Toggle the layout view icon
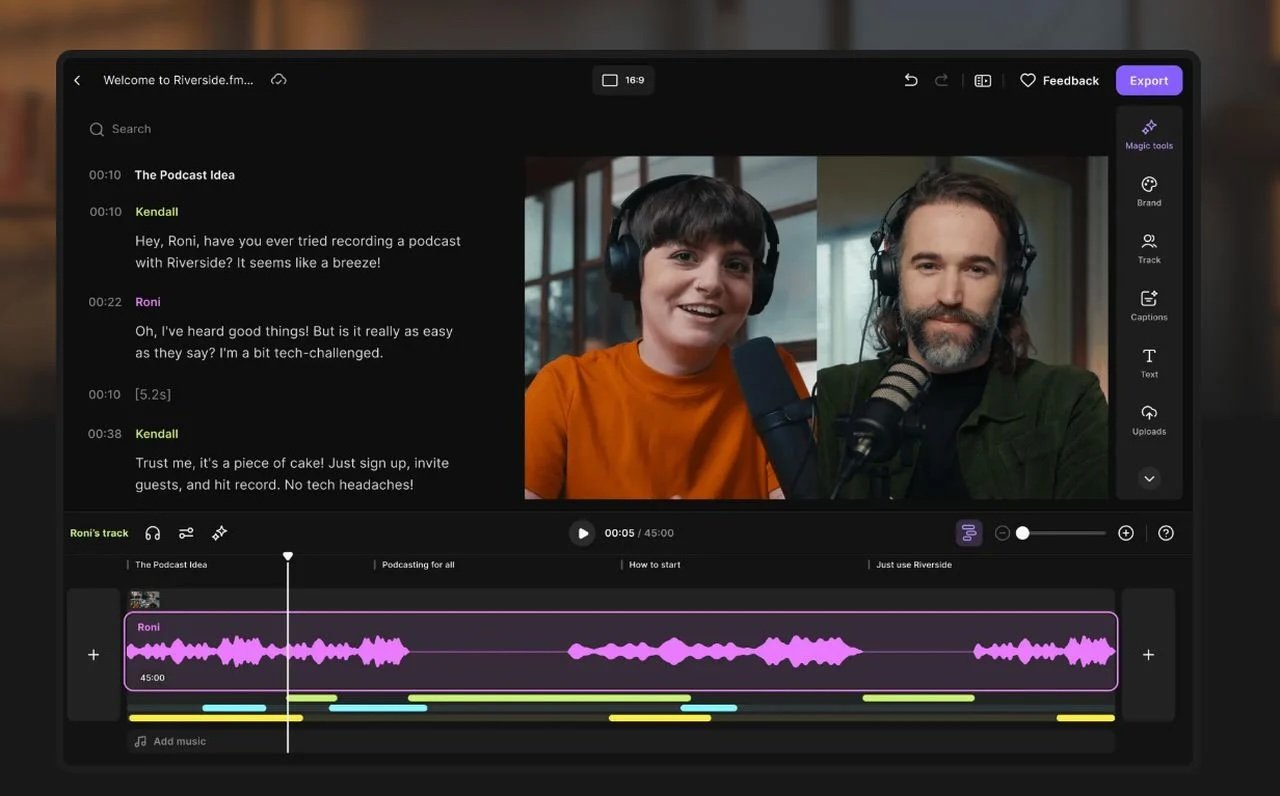Screen dimensions: 1280x796 [x=983, y=80]
